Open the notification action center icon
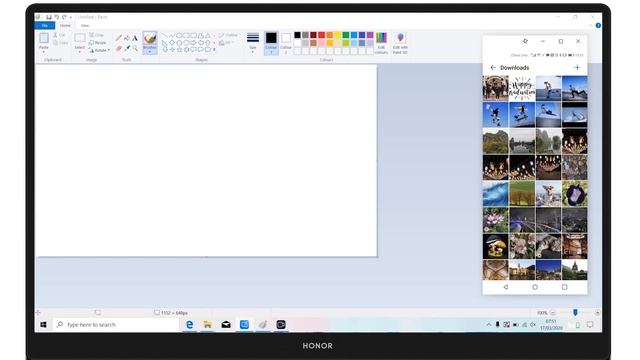Screen dimensions: 640x360 click(x=590, y=324)
